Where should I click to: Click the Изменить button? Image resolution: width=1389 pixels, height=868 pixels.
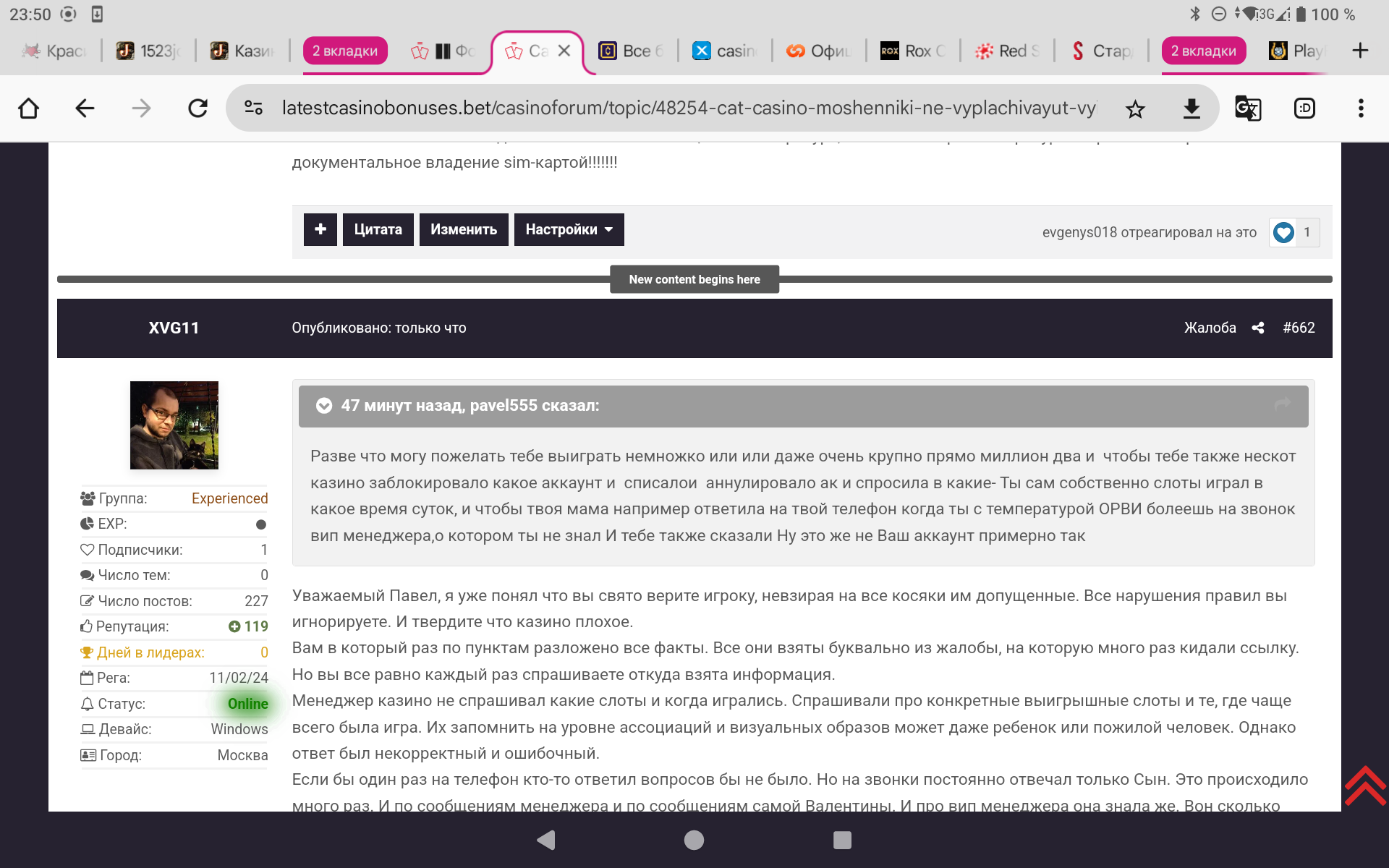pos(463,229)
